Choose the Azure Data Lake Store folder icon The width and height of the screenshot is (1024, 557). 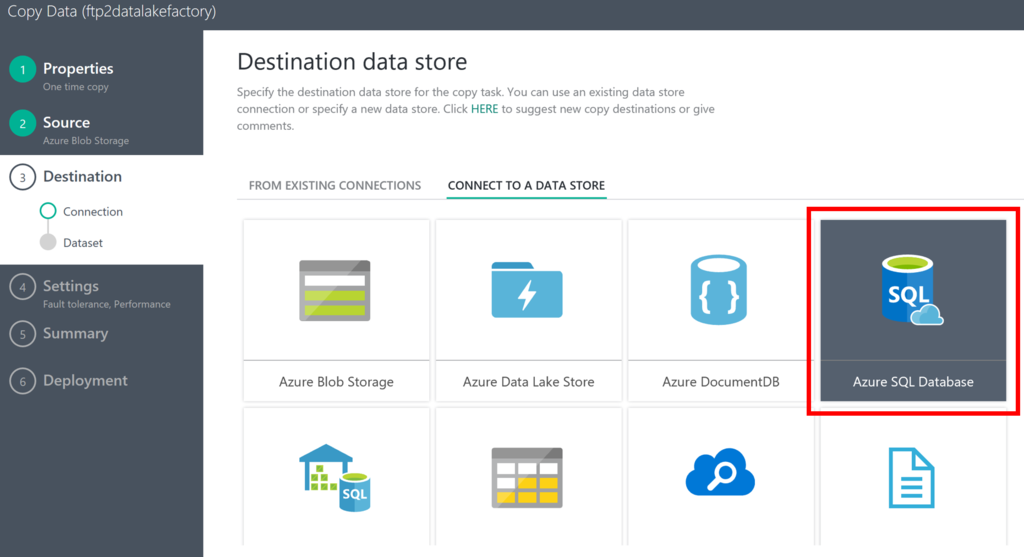(x=527, y=290)
